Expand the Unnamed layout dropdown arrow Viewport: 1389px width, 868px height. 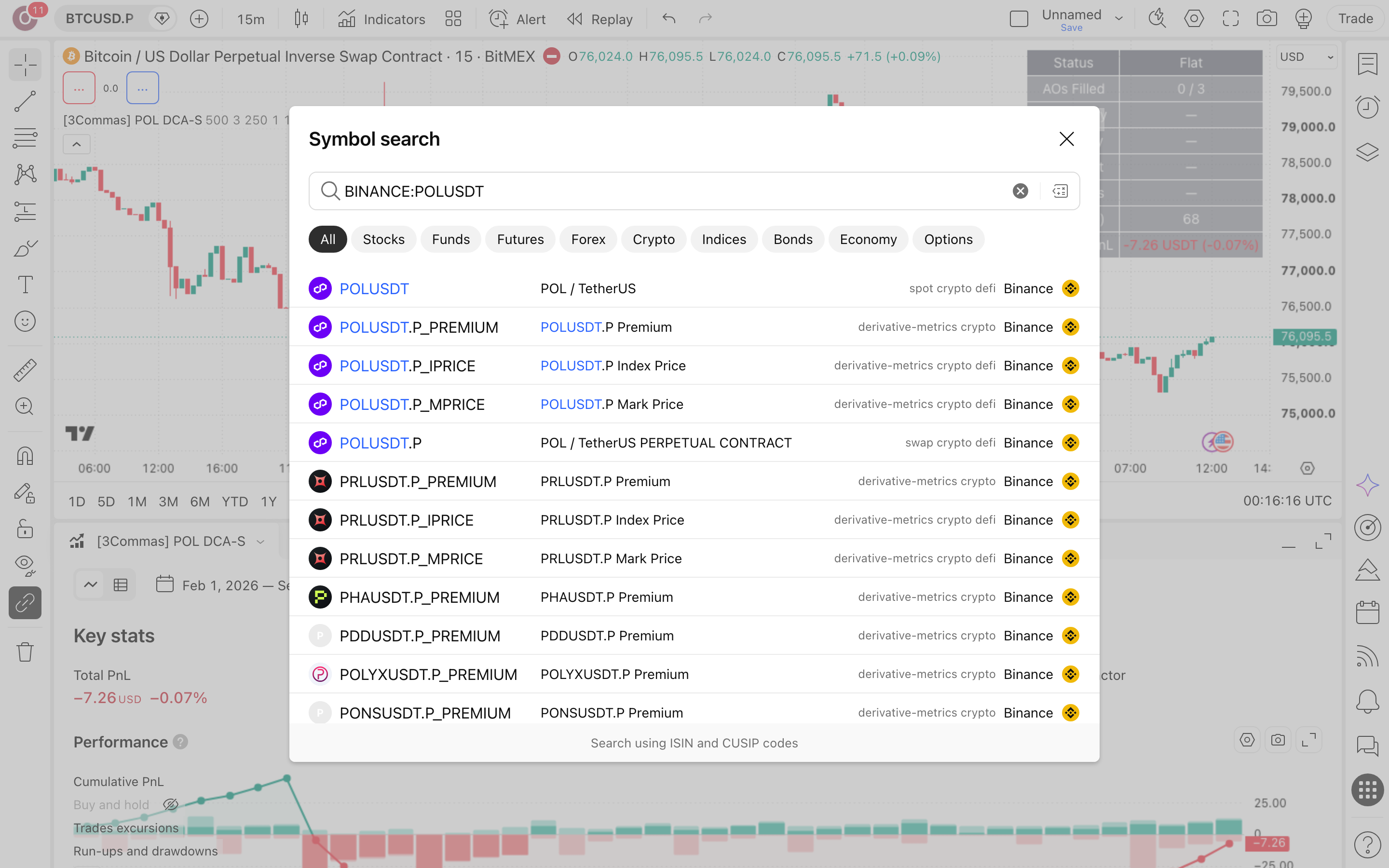coord(1118,18)
